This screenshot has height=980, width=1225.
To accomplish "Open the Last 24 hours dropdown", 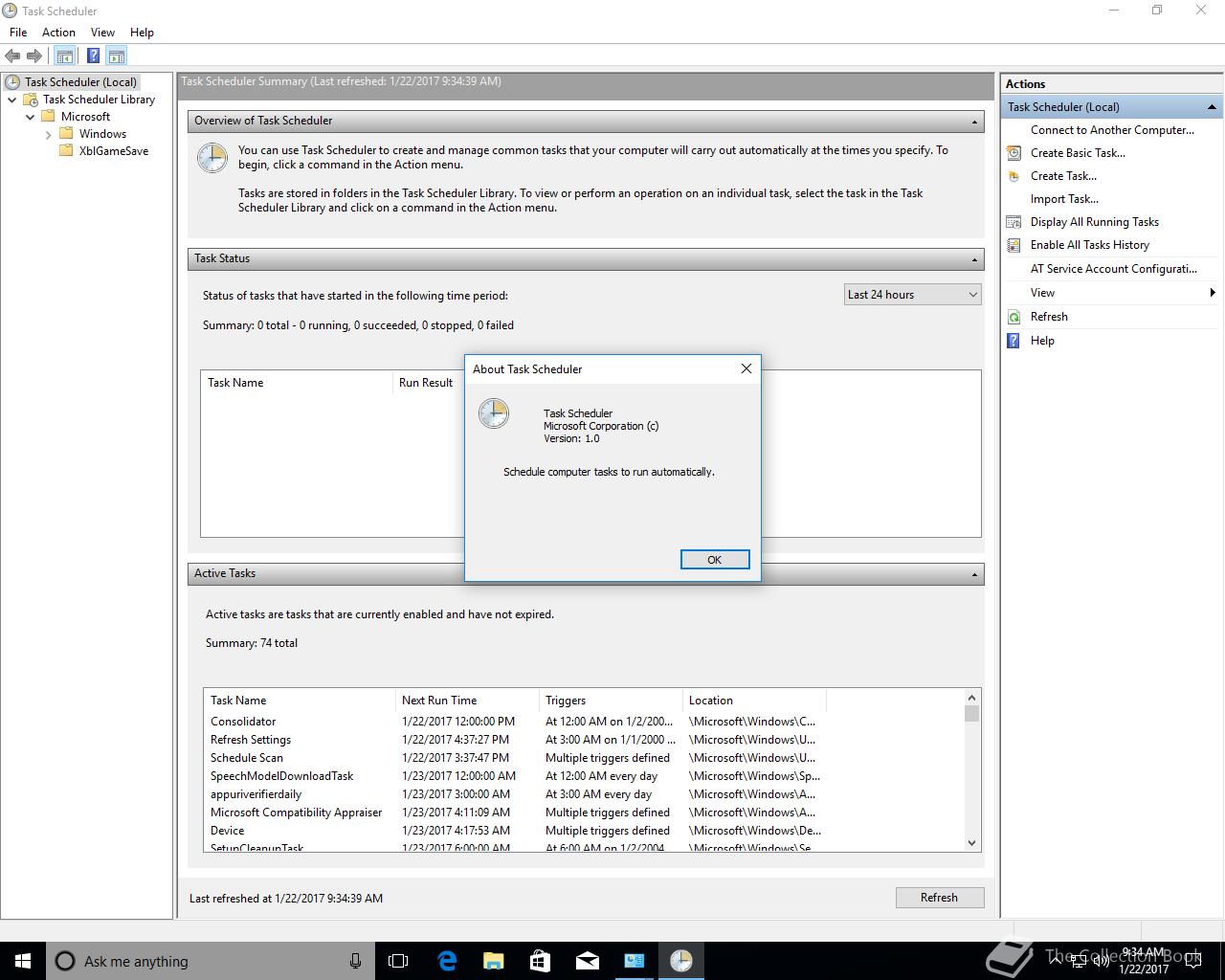I will point(912,295).
